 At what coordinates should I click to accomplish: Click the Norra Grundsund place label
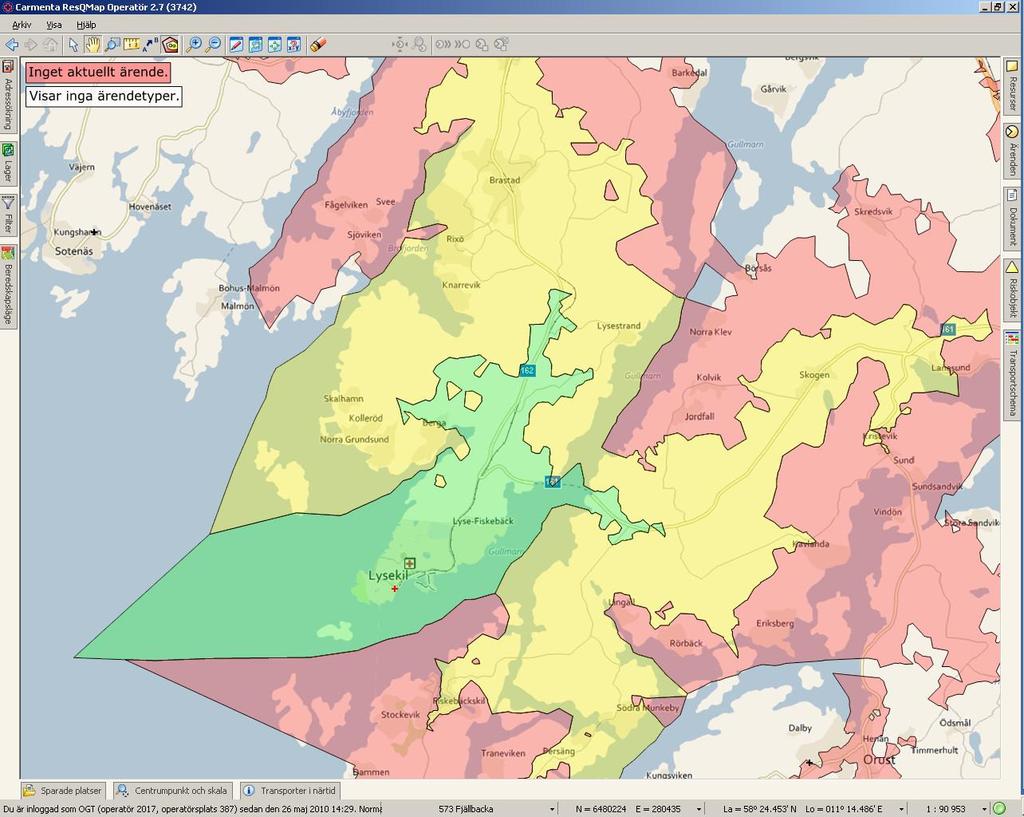(x=354, y=440)
